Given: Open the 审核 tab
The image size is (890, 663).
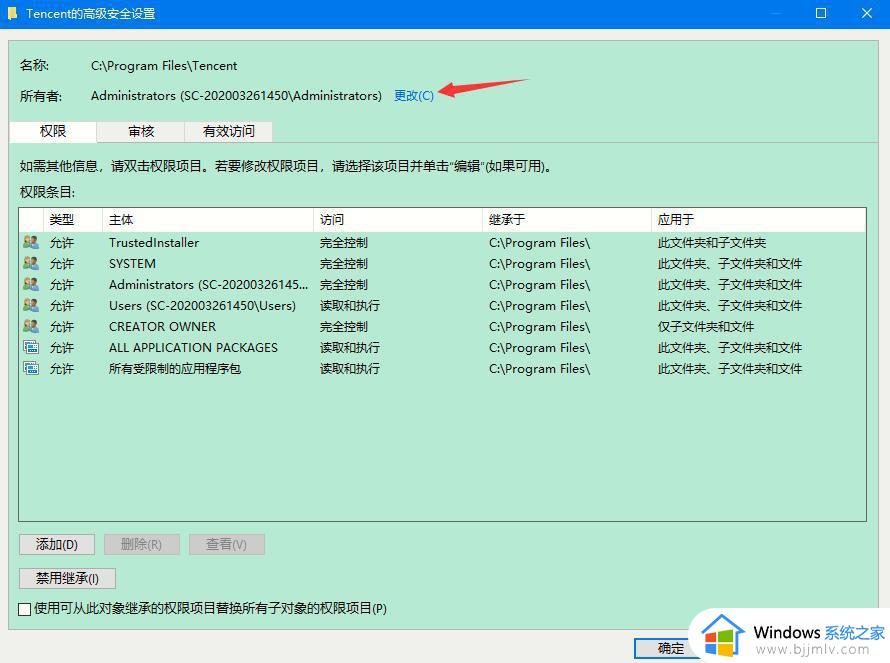Looking at the screenshot, I should click(x=141, y=132).
